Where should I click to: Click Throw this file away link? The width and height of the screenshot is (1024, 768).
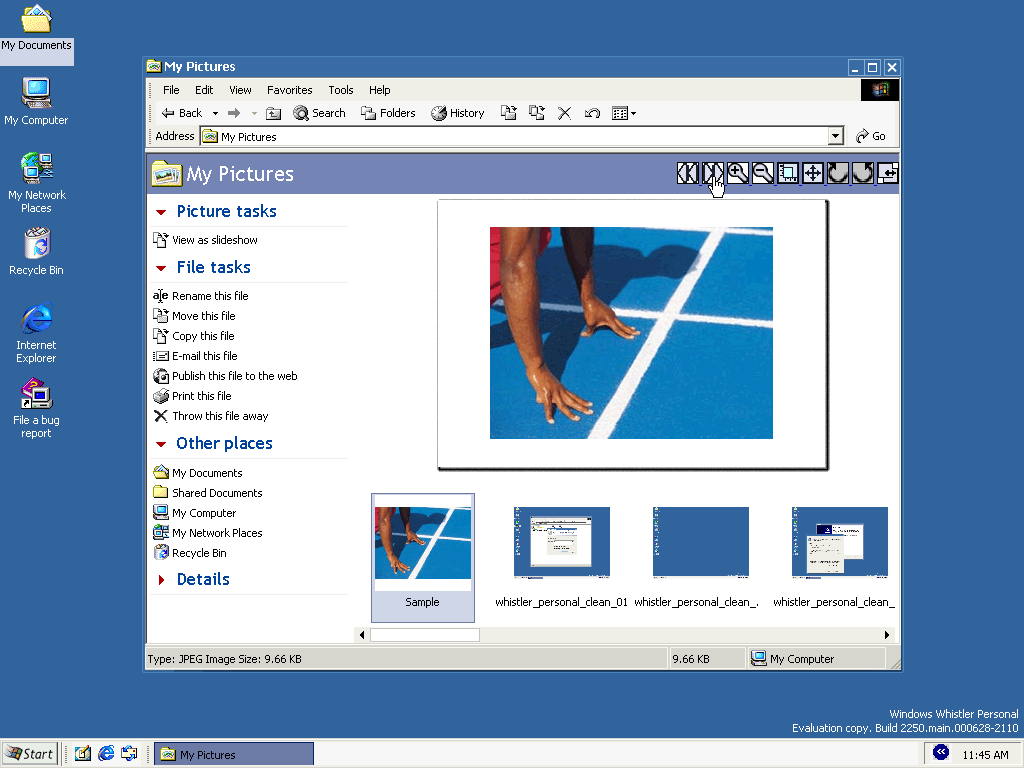point(220,416)
